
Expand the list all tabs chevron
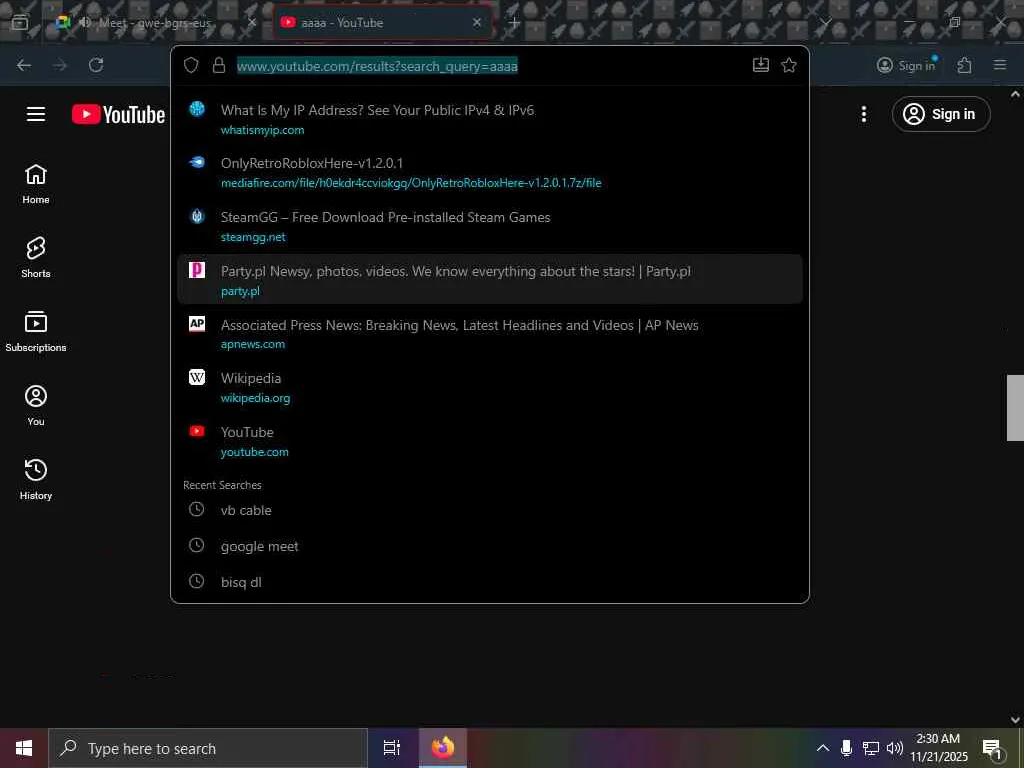825,22
